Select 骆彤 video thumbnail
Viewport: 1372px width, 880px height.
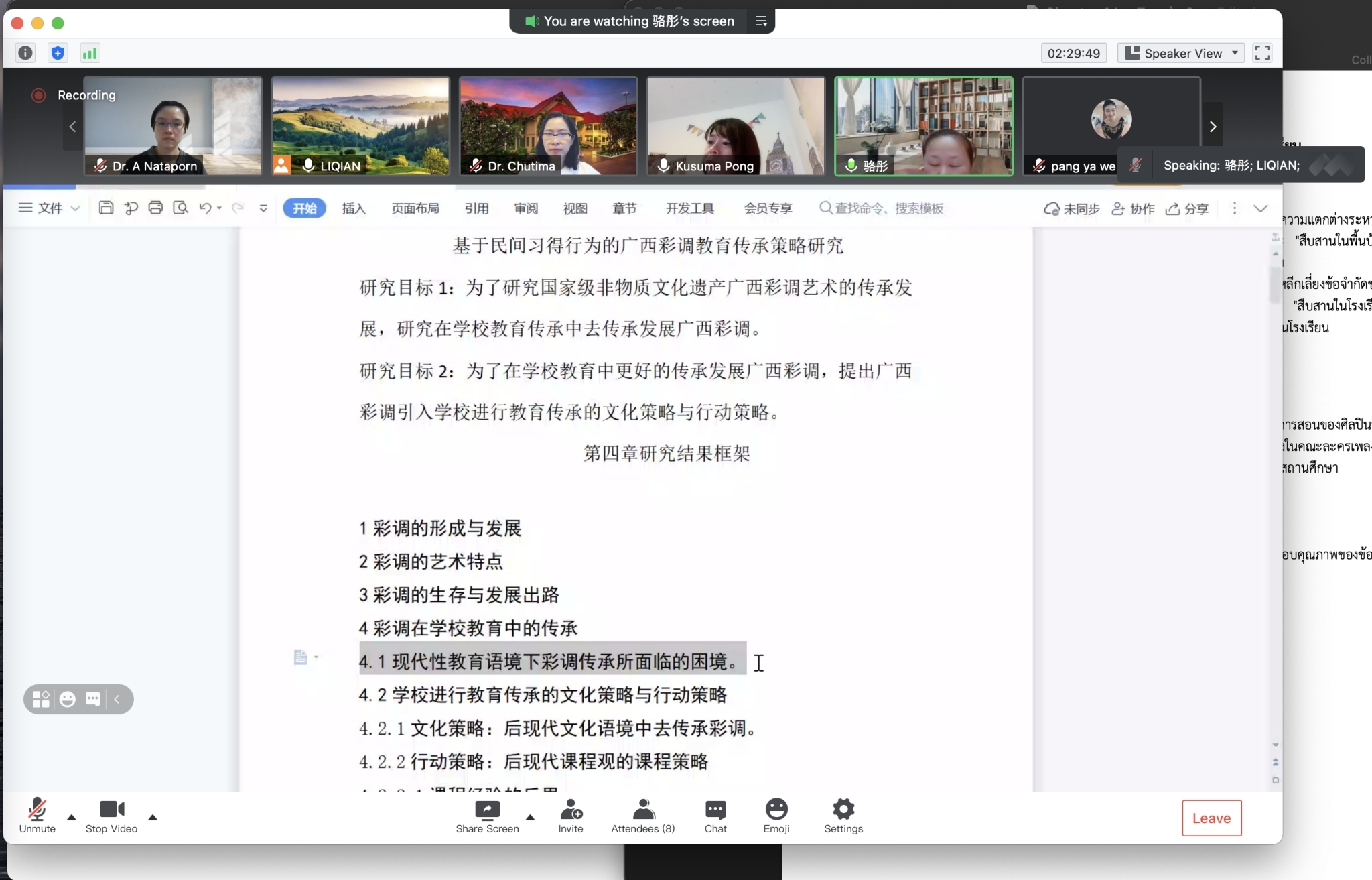coord(923,126)
